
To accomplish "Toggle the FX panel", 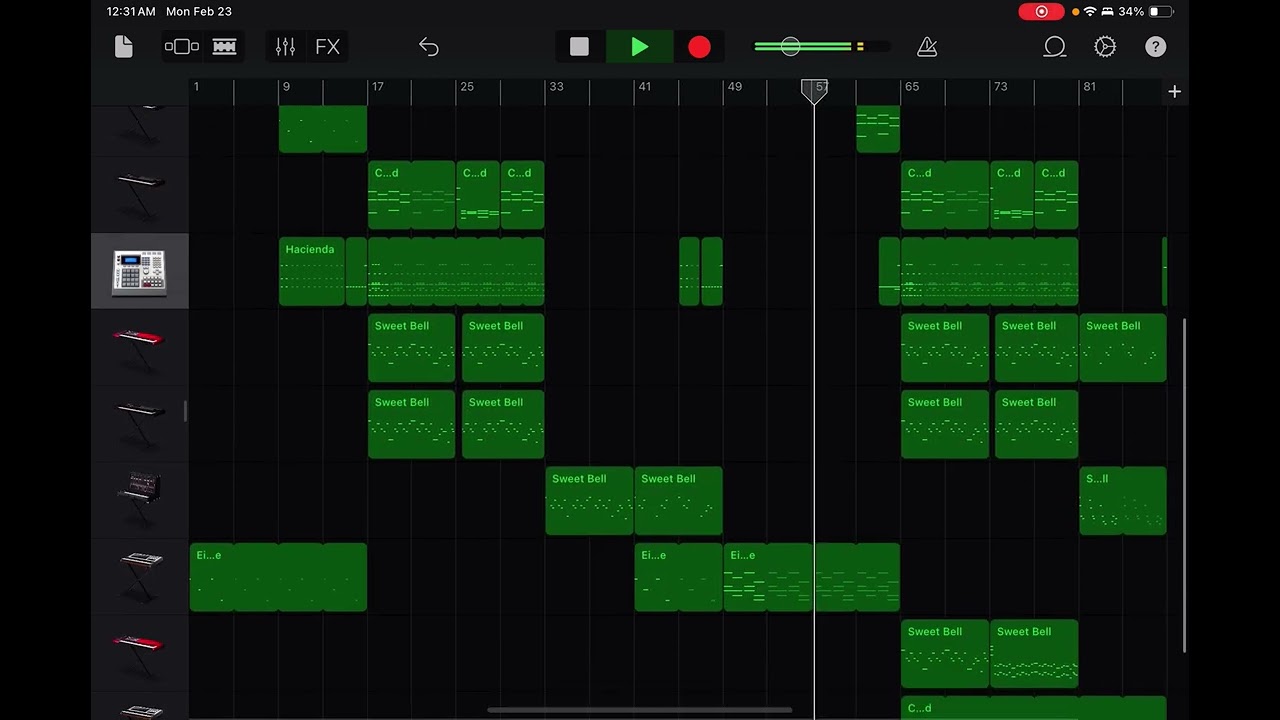I will pos(327,47).
